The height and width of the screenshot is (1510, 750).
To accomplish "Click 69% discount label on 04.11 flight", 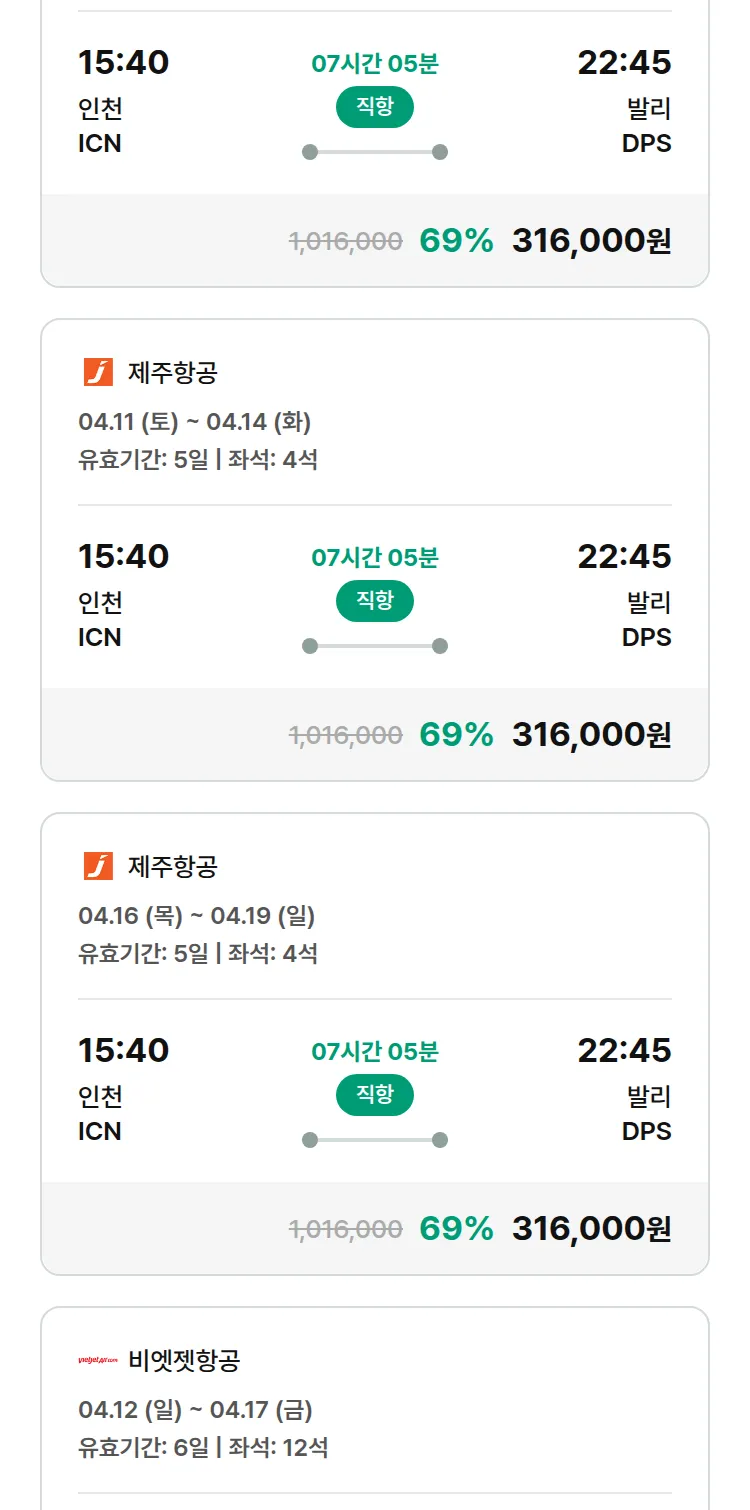I will coord(456,735).
